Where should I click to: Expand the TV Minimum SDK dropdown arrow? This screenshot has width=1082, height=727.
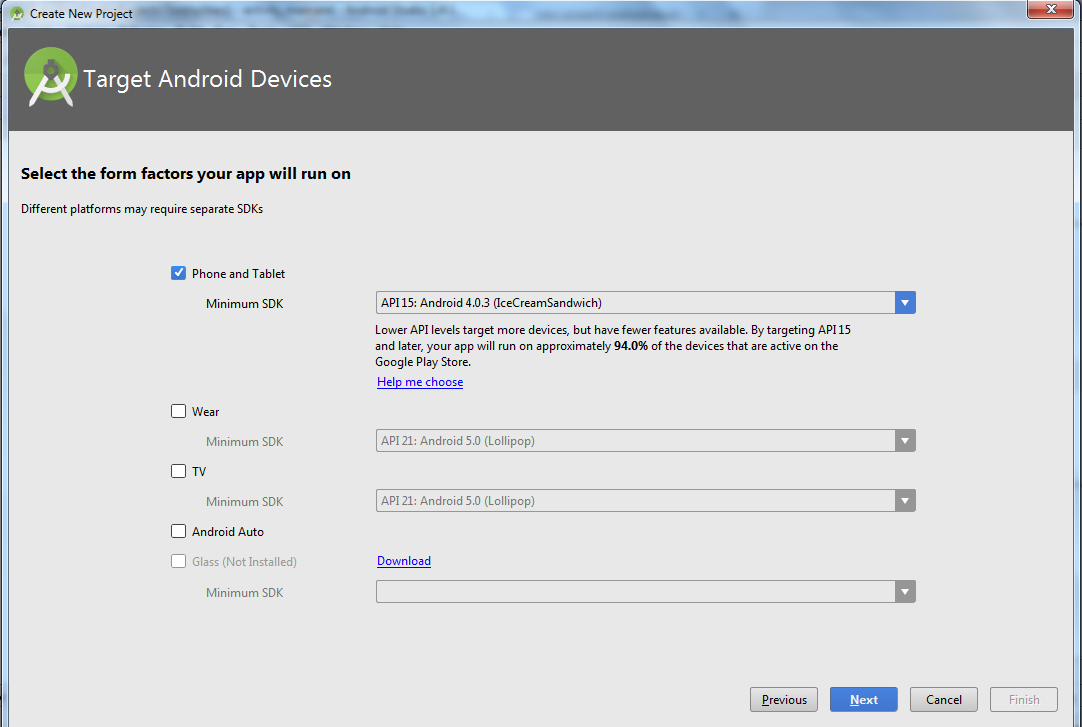(905, 501)
